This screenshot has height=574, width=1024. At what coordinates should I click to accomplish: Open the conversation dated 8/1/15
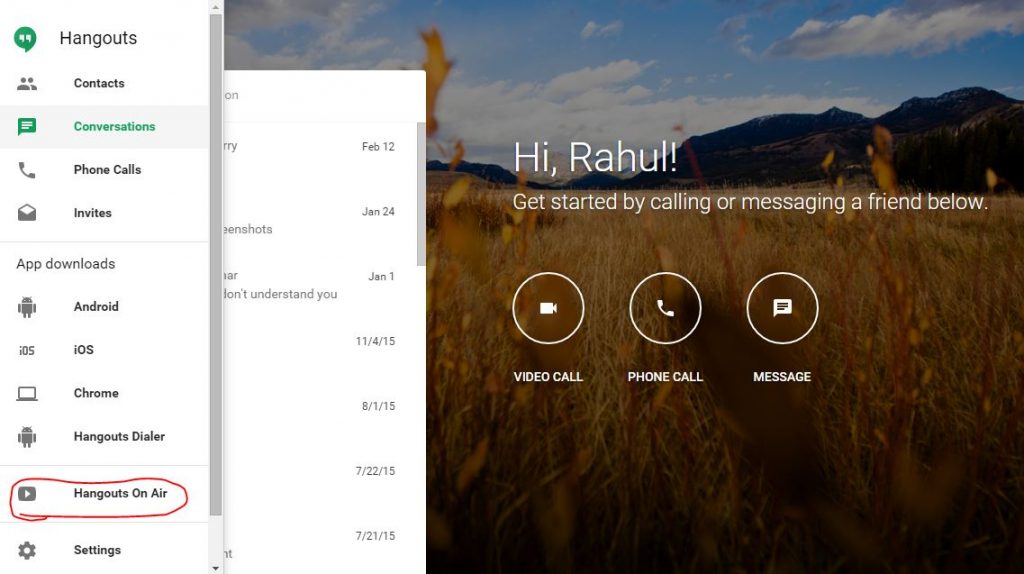(x=321, y=414)
